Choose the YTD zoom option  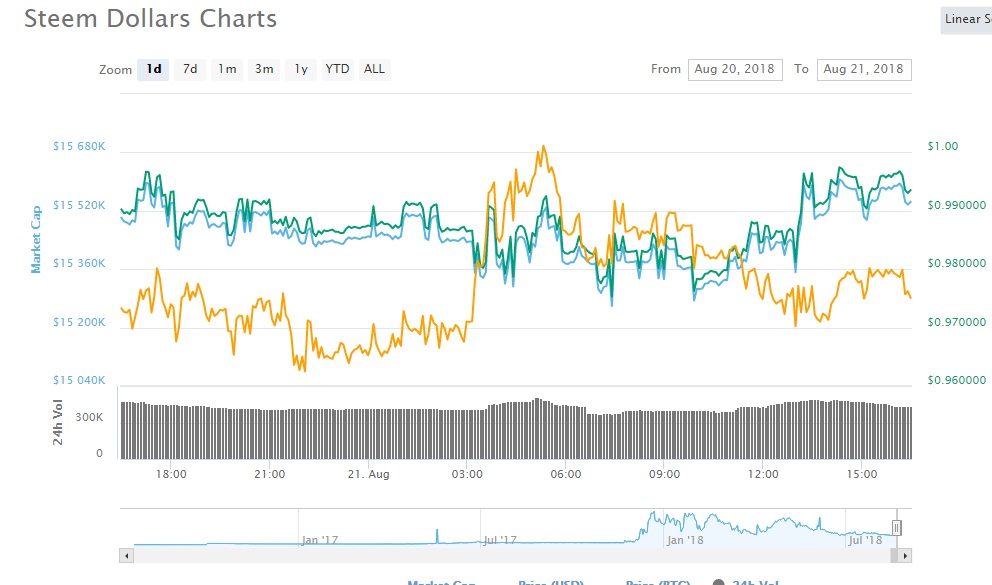(x=337, y=69)
